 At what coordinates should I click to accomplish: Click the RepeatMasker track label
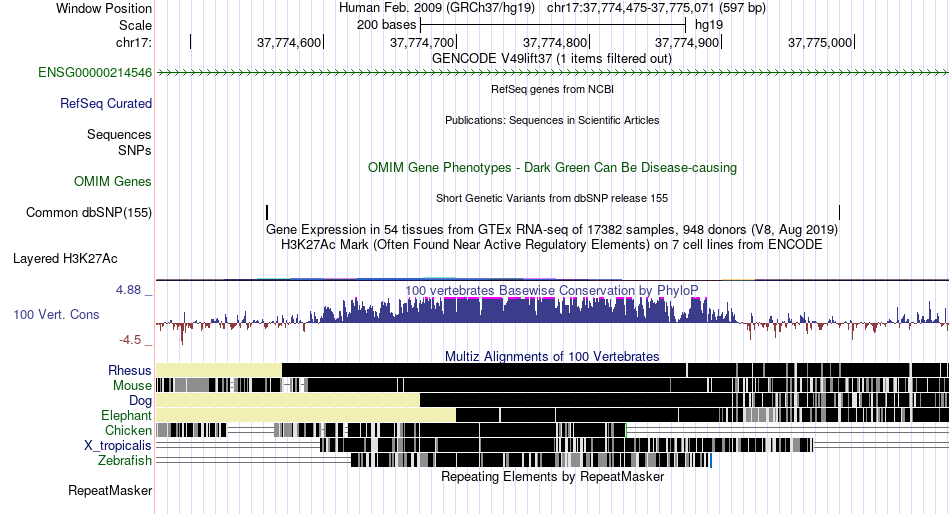click(110, 490)
